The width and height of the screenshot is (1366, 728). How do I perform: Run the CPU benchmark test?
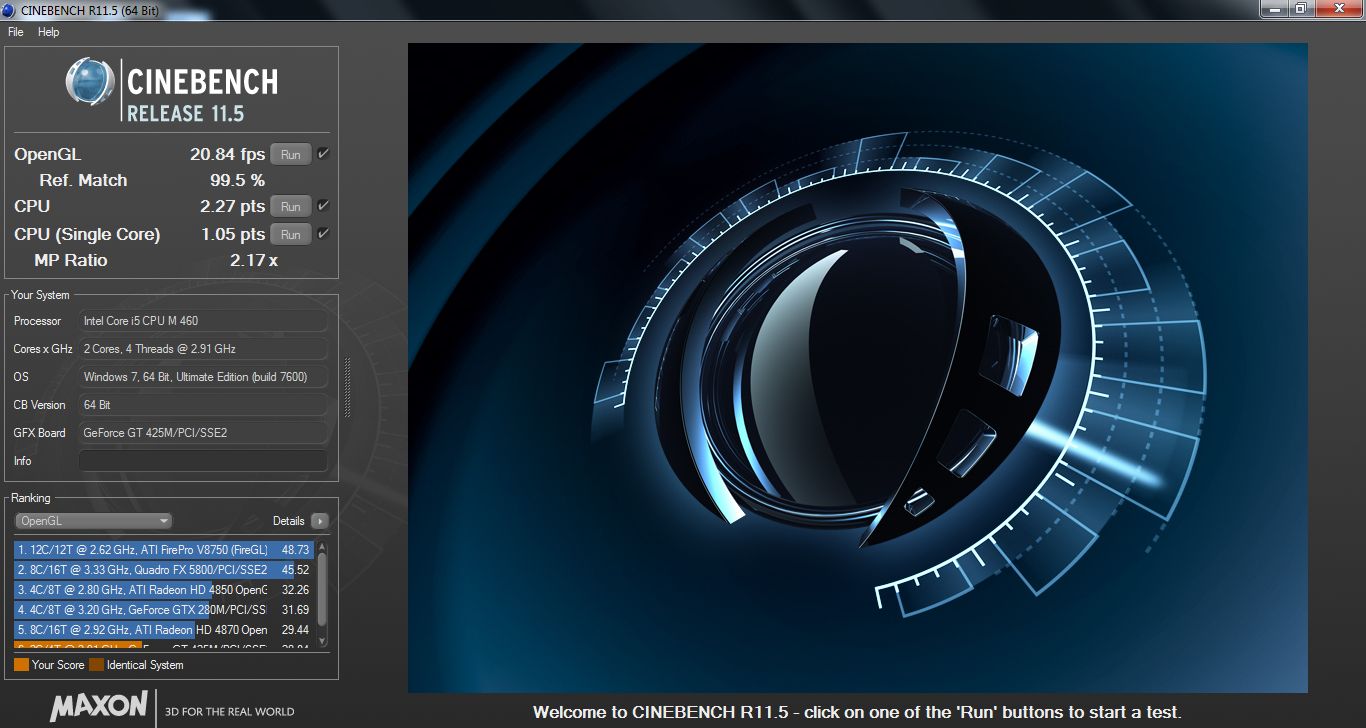pyautogui.click(x=291, y=207)
